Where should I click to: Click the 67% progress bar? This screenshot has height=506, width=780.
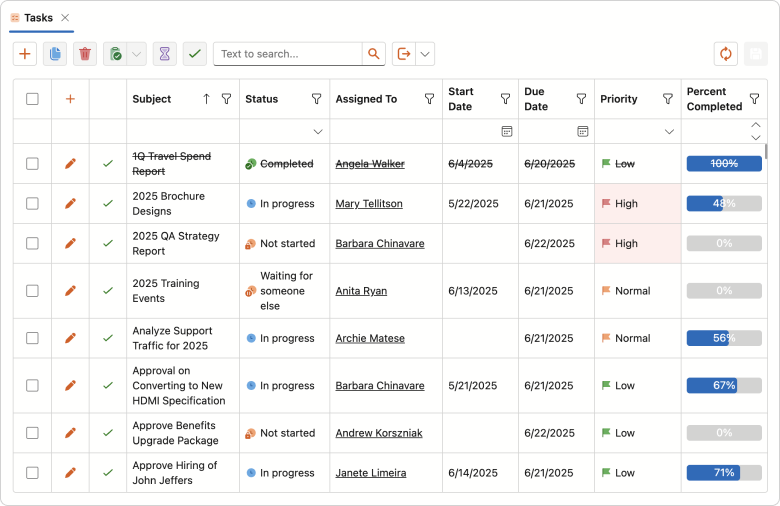[724, 386]
